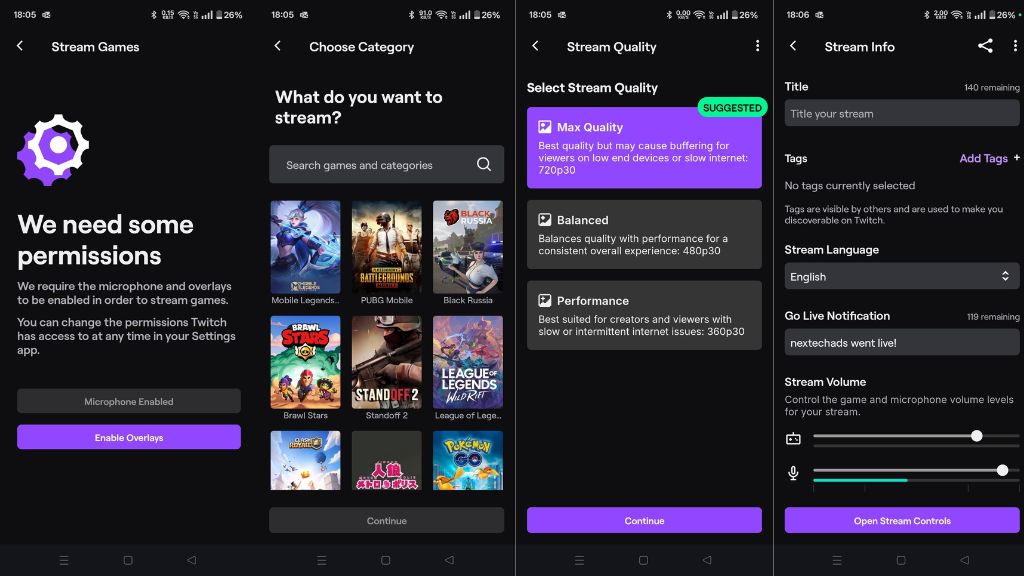Select the Max Quality stream option
Image resolution: width=1024 pixels, height=576 pixels.
click(x=644, y=148)
